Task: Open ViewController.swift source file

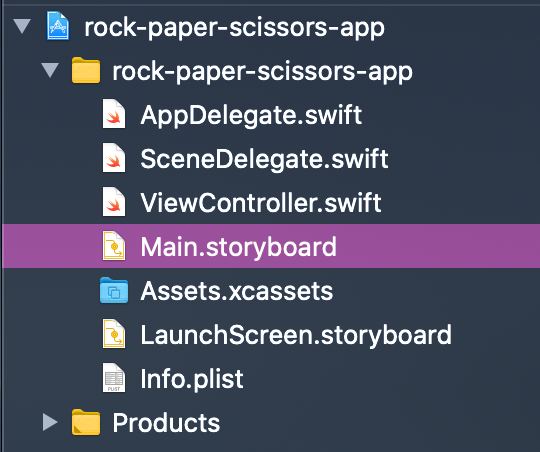Action: click(x=261, y=203)
